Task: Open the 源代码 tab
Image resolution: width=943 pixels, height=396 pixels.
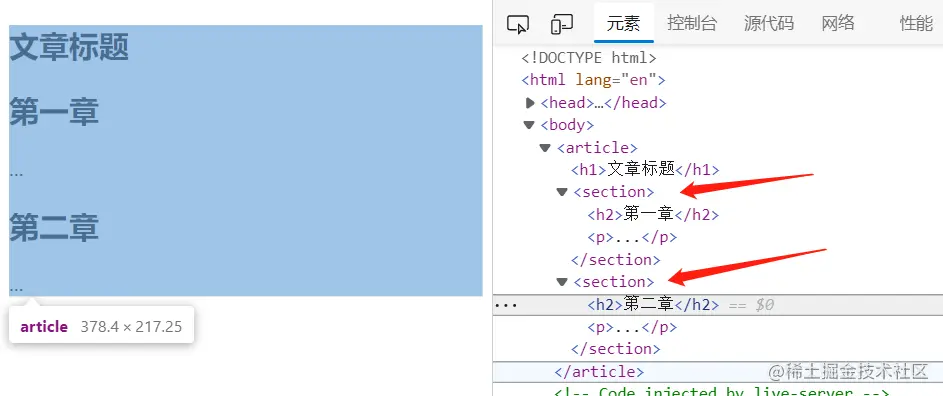Action: click(x=769, y=23)
